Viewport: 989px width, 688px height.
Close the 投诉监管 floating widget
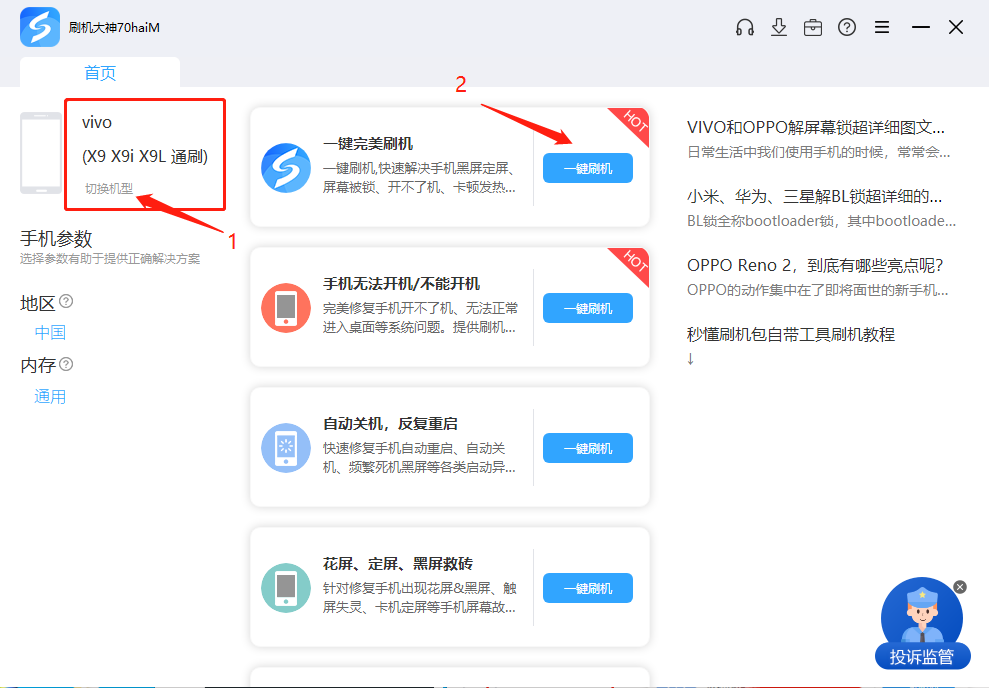pos(960,587)
